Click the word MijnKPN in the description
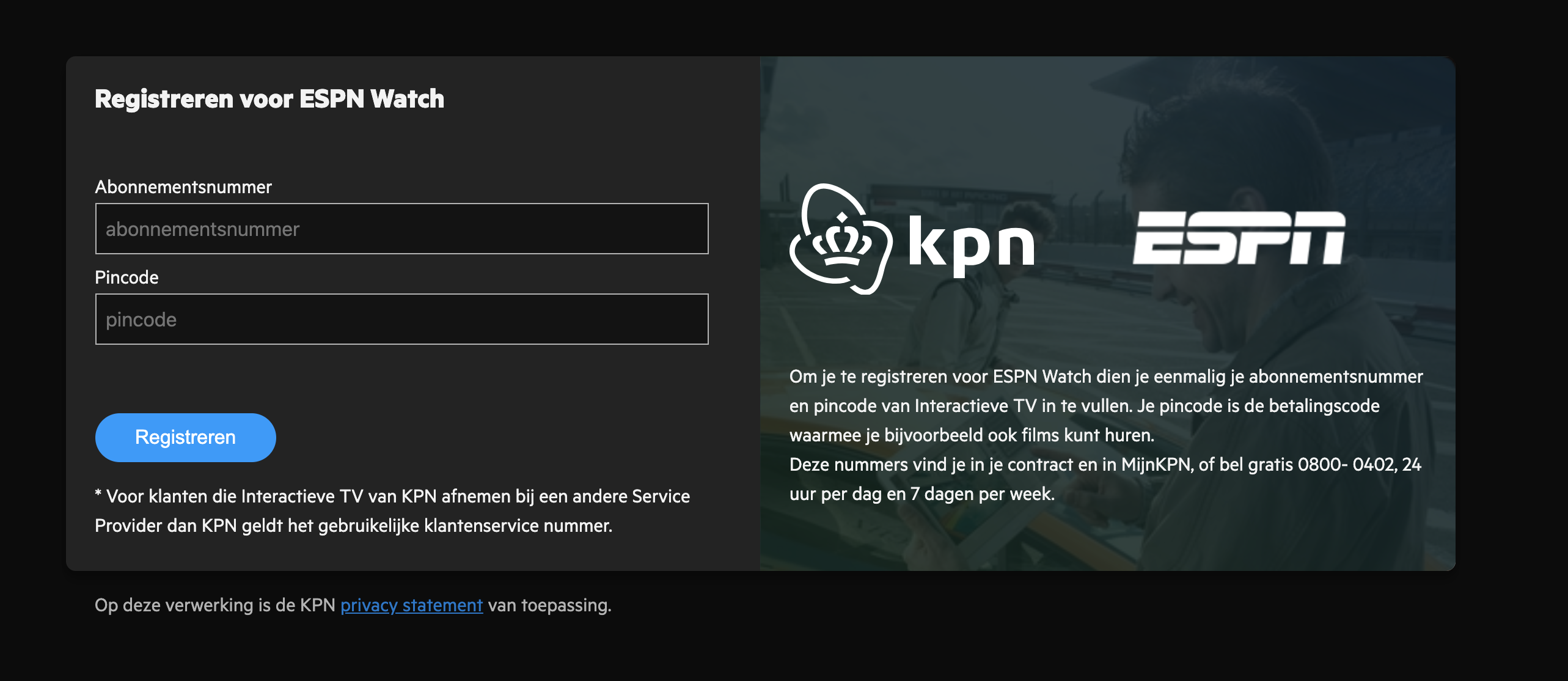The width and height of the screenshot is (1568, 681). 1156,465
